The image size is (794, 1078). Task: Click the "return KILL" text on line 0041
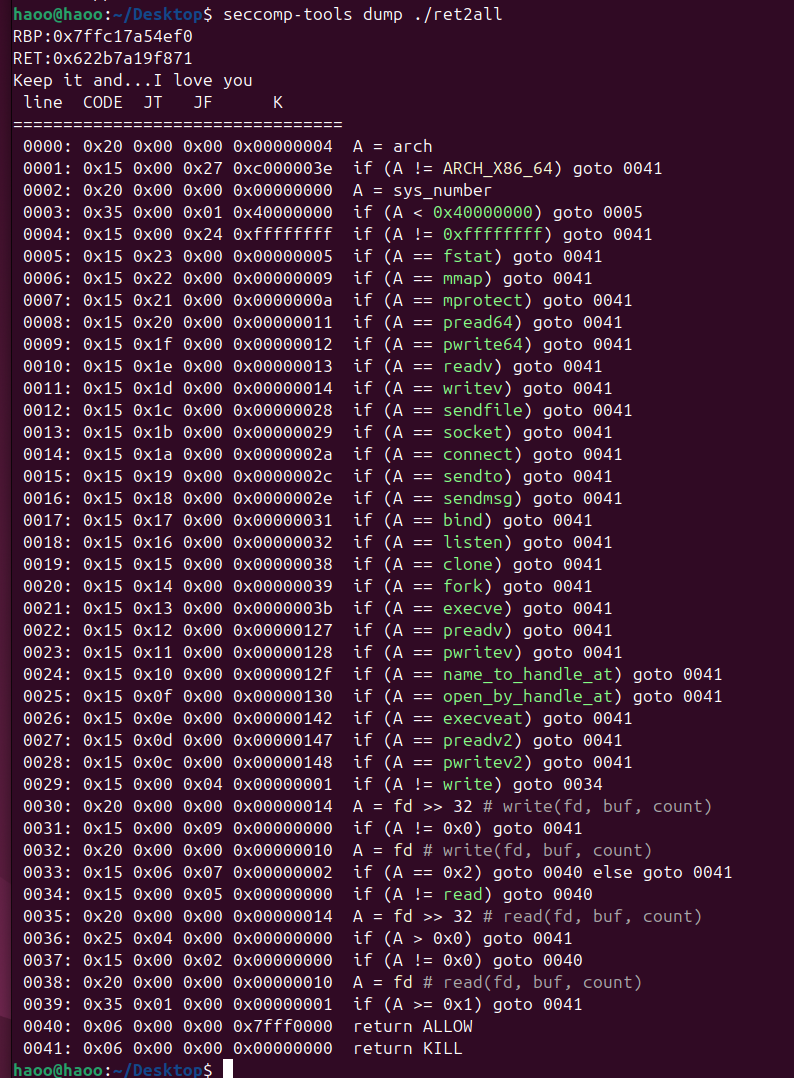408,1048
